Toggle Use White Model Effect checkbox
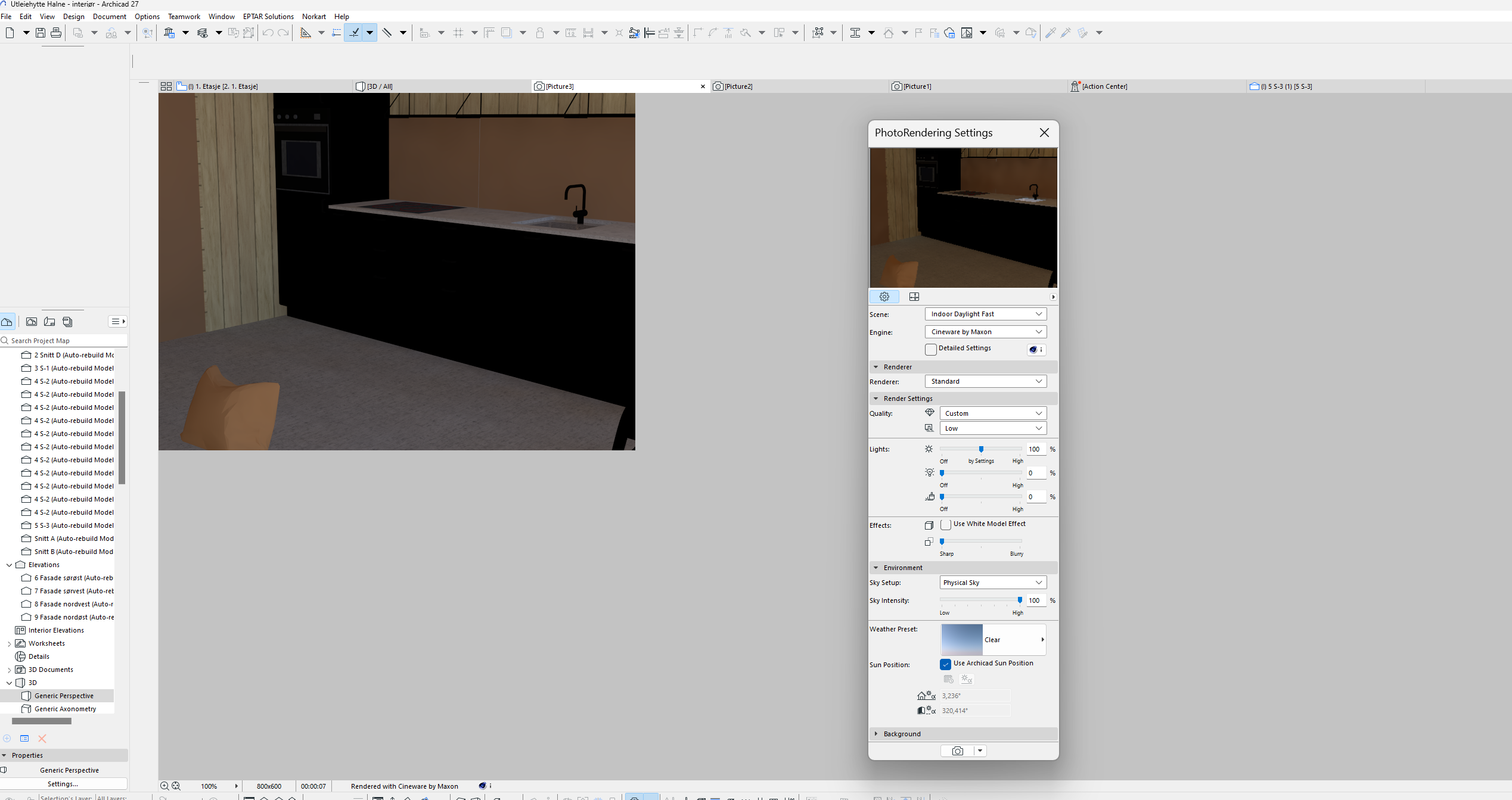1512x800 pixels. 946,524
